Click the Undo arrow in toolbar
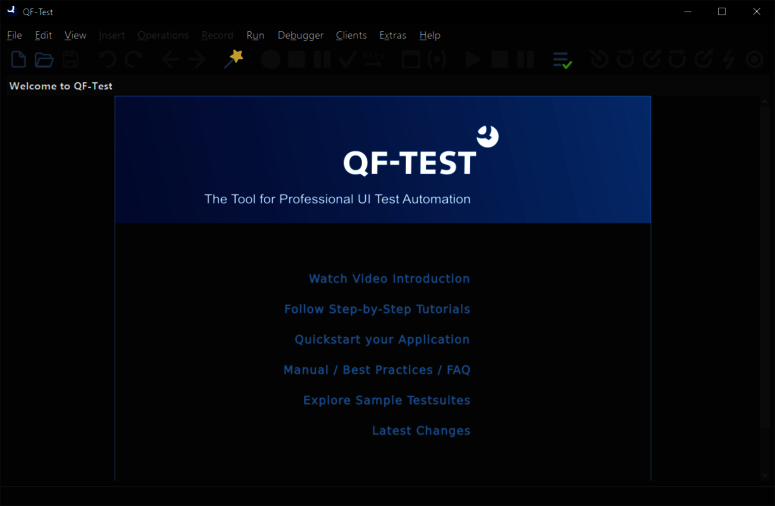Screen dimensions: 775x506 point(108,60)
